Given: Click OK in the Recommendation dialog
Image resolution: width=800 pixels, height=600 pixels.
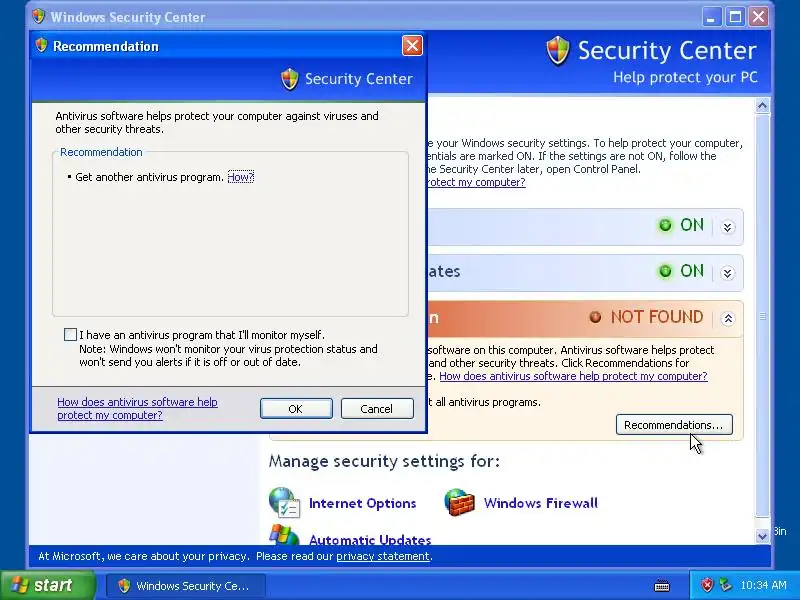Looking at the screenshot, I should click(296, 409).
